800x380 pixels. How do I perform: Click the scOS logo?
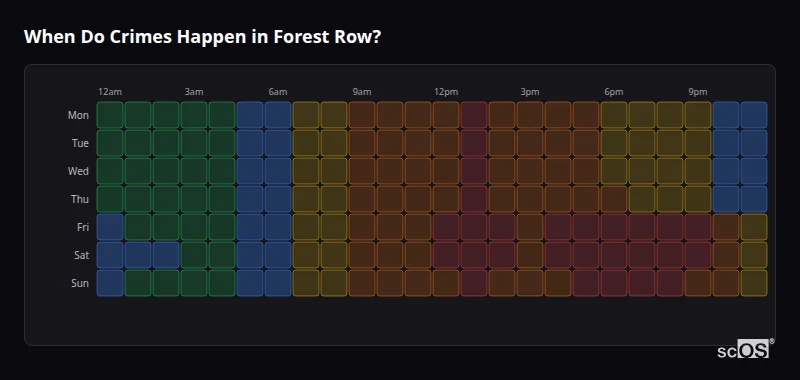(745, 349)
